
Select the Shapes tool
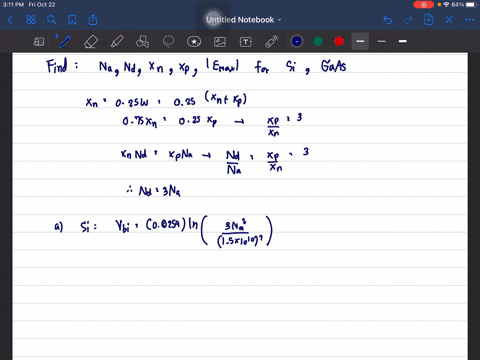tap(142, 42)
